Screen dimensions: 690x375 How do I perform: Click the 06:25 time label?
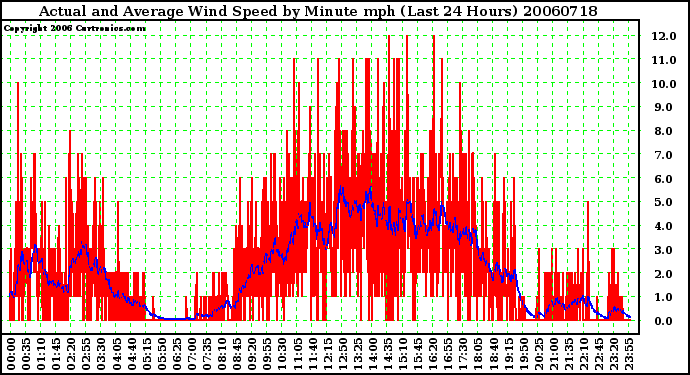176,354
